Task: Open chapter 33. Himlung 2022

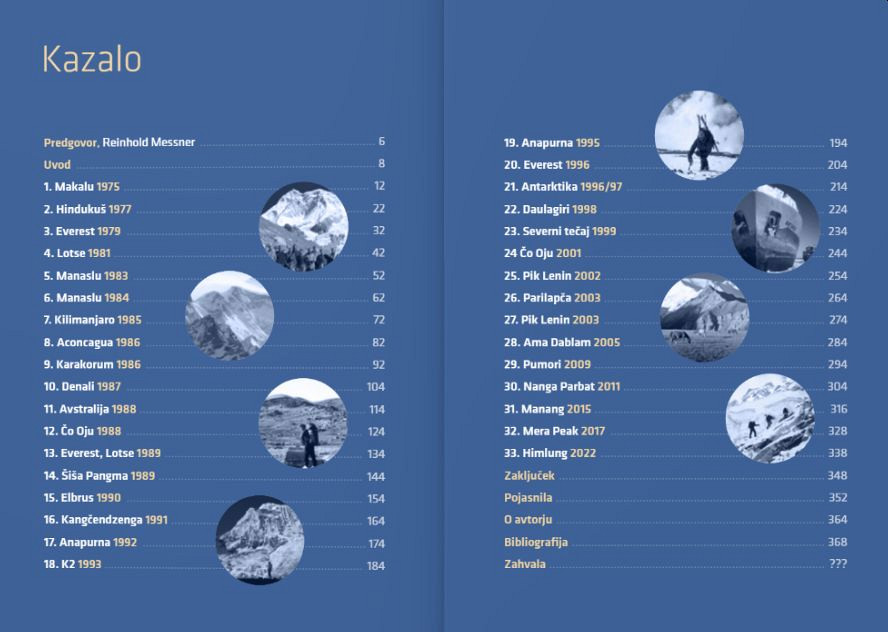Action: click(x=549, y=453)
